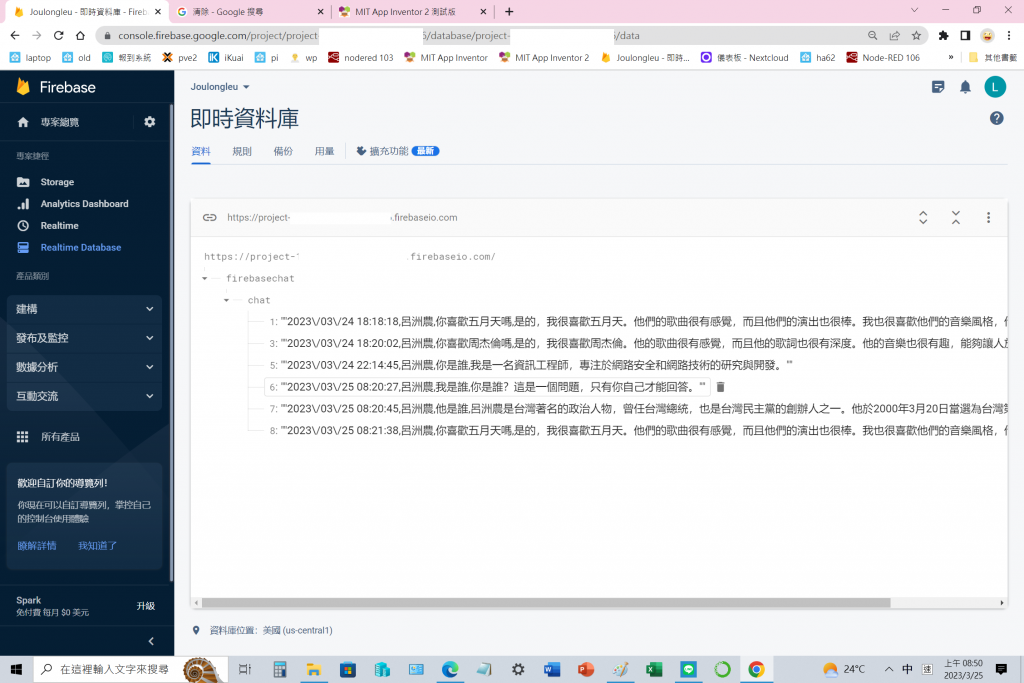This screenshot has height=683, width=1024.
Task: Select chat entry 8 row
Action: (637, 430)
